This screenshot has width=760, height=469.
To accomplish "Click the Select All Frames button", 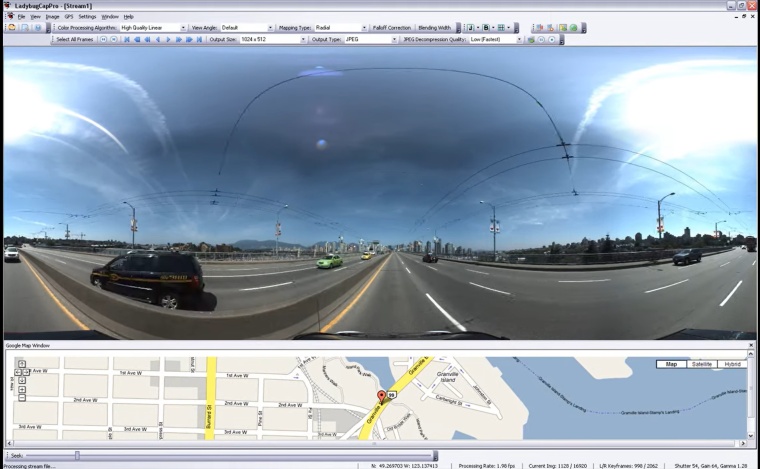I will (76, 40).
